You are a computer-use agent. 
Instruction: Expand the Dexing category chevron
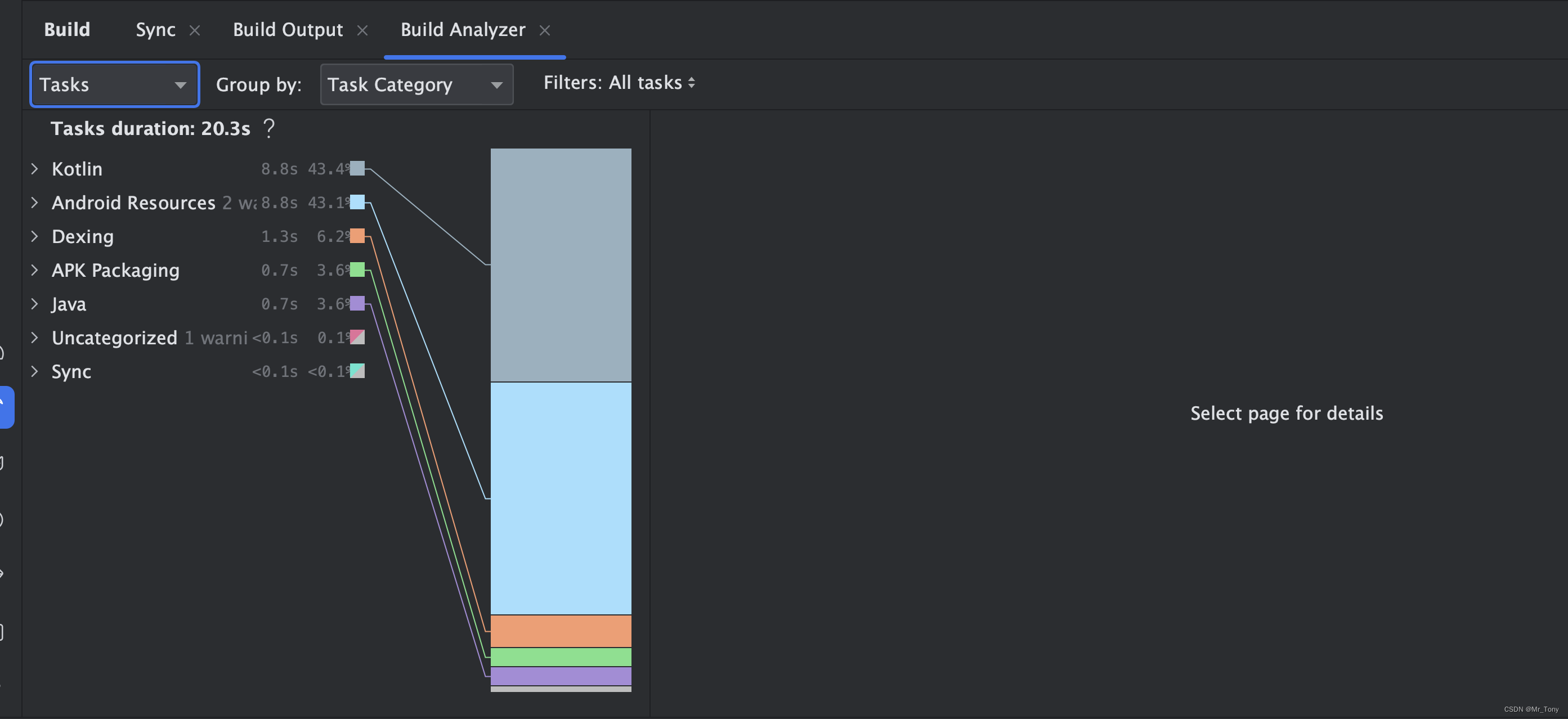point(35,237)
